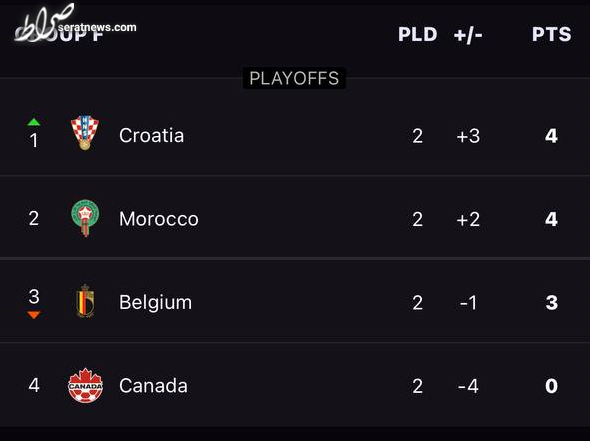Click Belgium's points value 3
The height and width of the screenshot is (441, 590).
(x=552, y=303)
